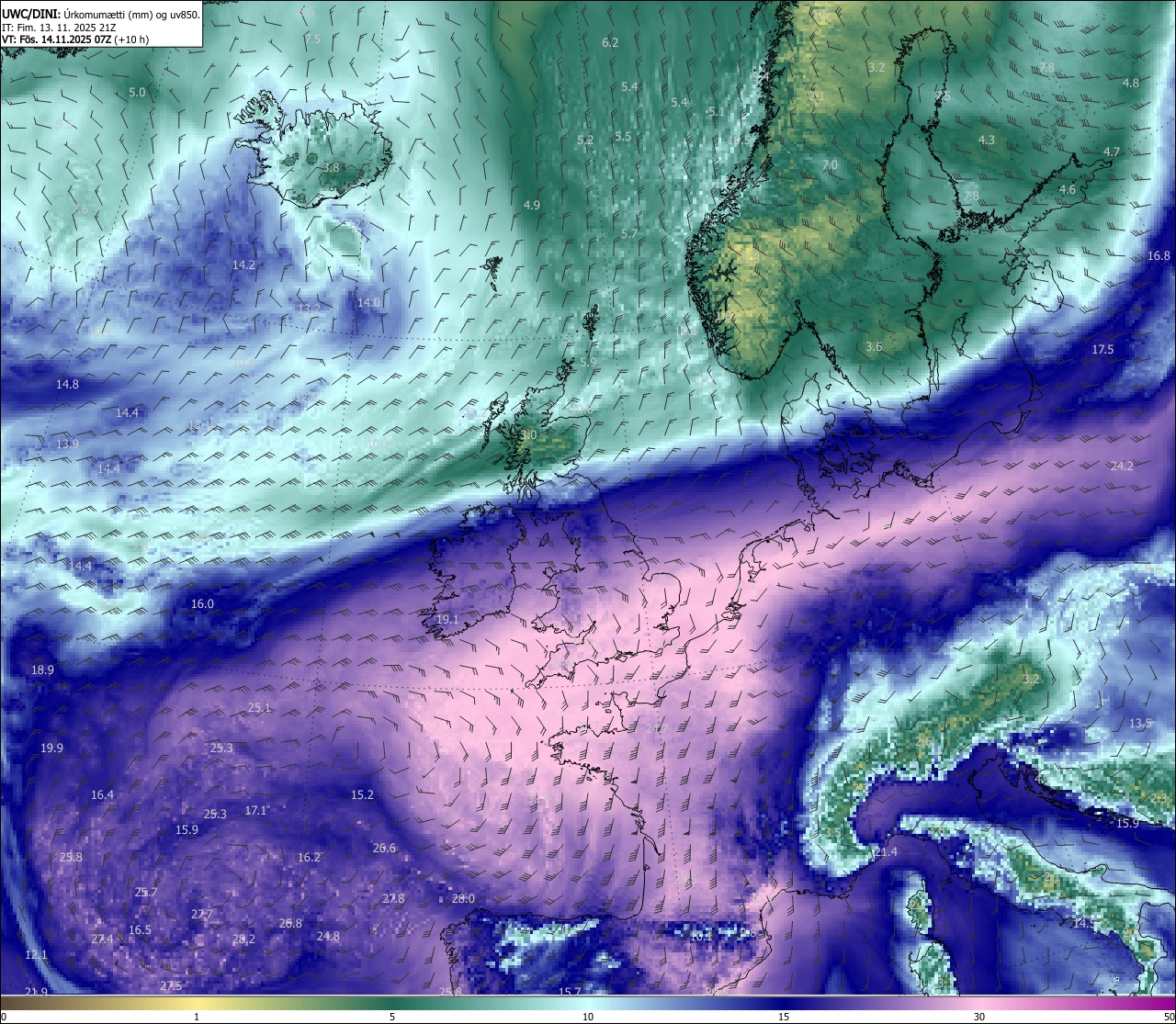Click the '21.9' value in the bottom left corner
This screenshot has width=1176, height=1024.
pyautogui.click(x=36, y=993)
